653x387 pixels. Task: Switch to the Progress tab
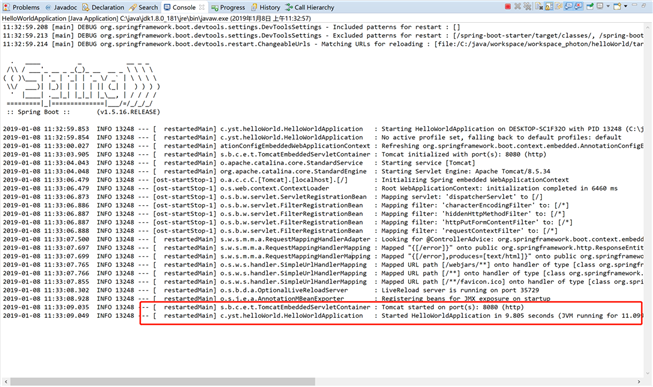click(228, 7)
